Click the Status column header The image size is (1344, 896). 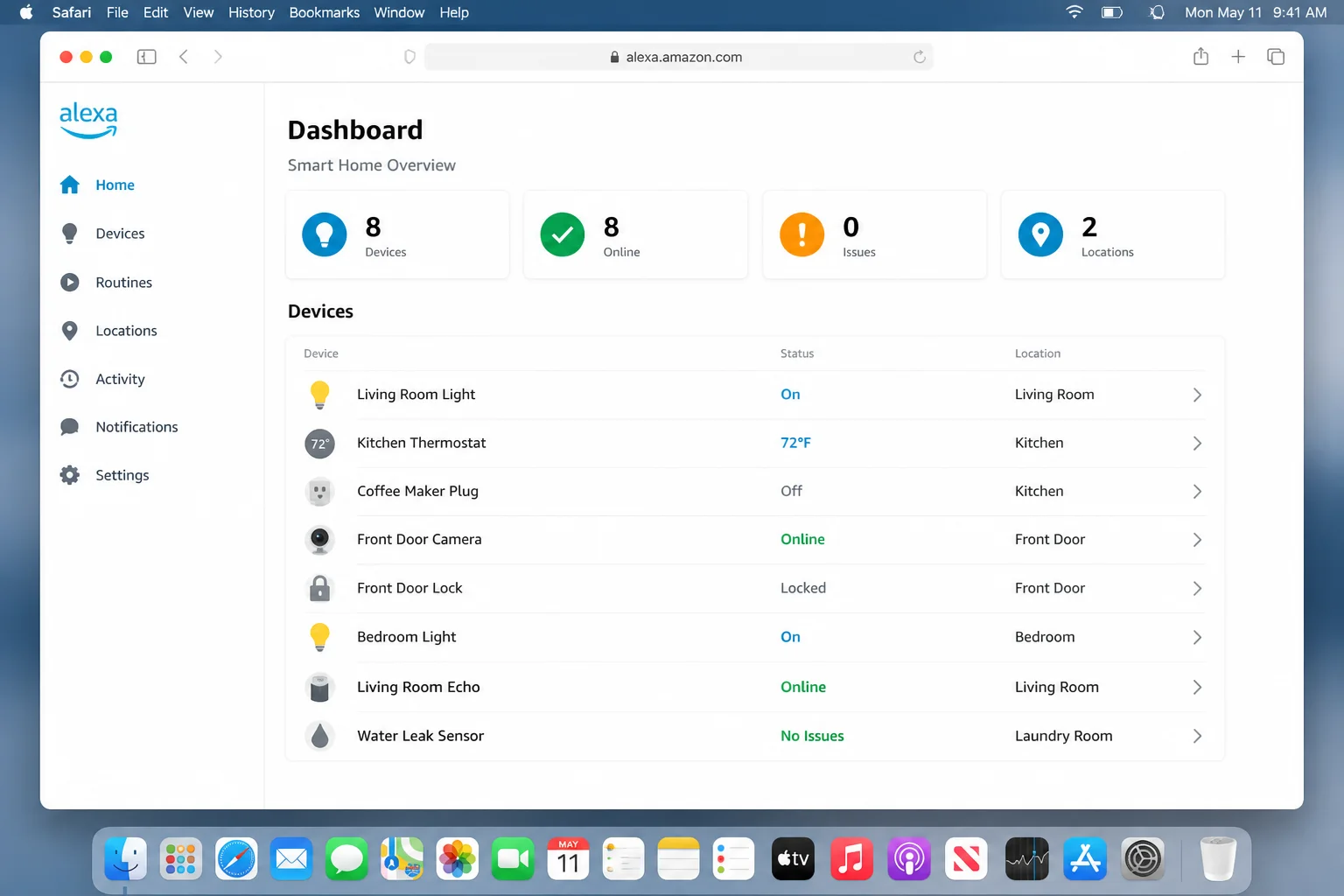point(796,353)
